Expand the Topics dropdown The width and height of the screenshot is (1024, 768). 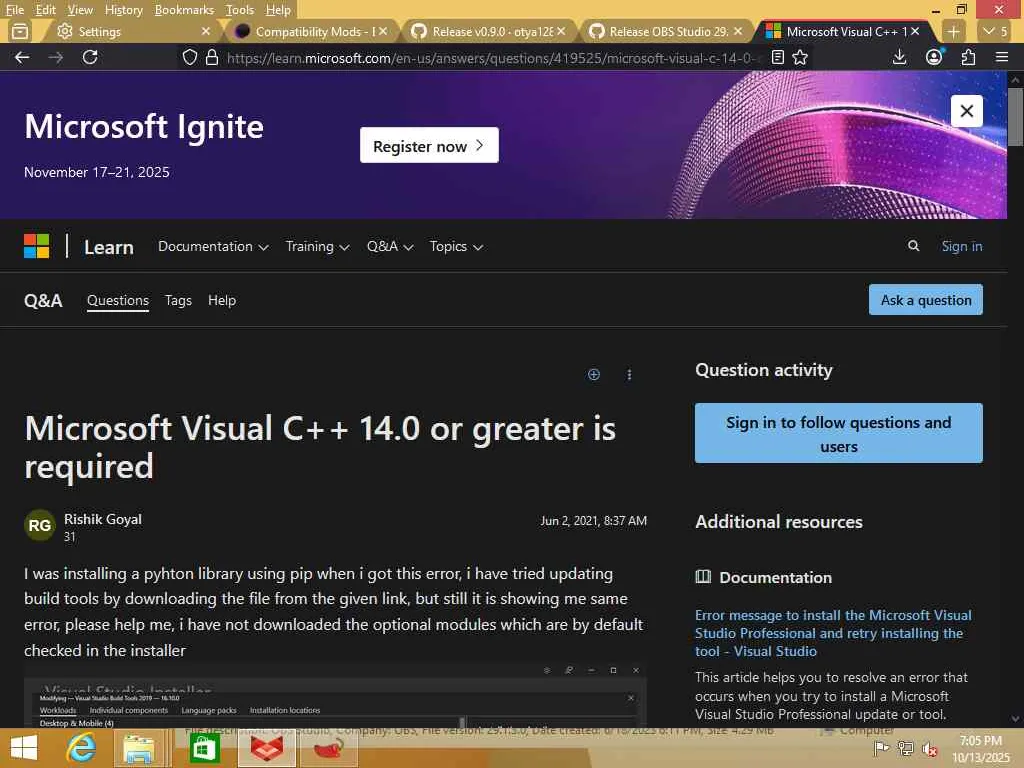(x=456, y=246)
